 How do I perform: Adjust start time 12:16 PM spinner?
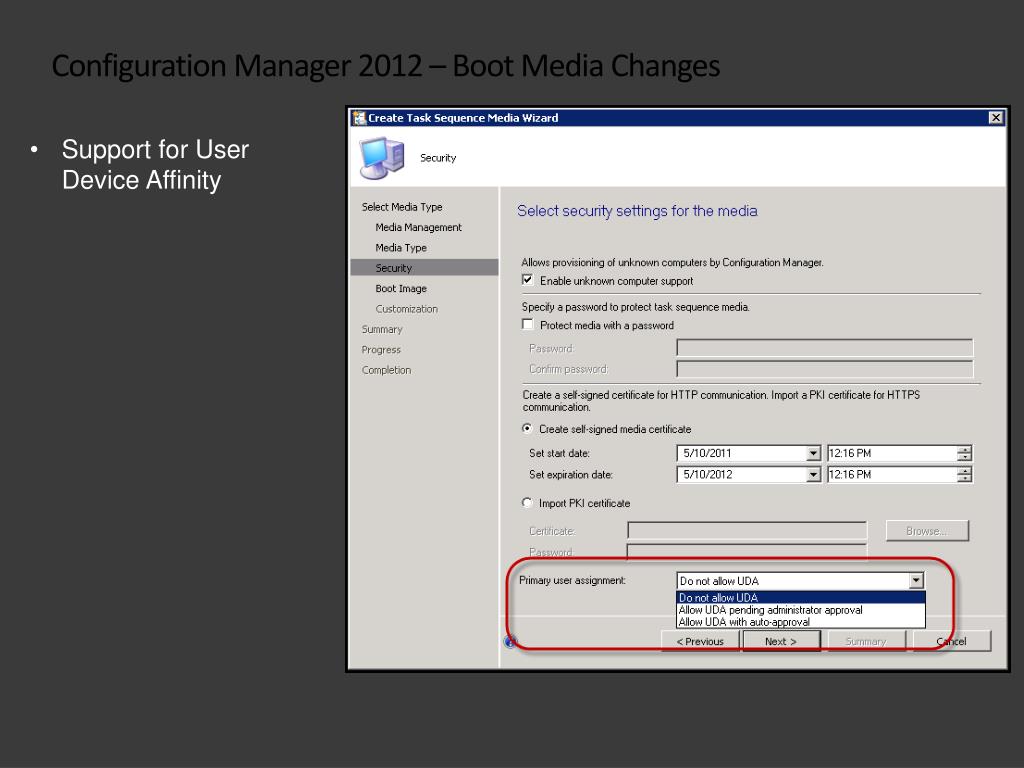pos(965,453)
